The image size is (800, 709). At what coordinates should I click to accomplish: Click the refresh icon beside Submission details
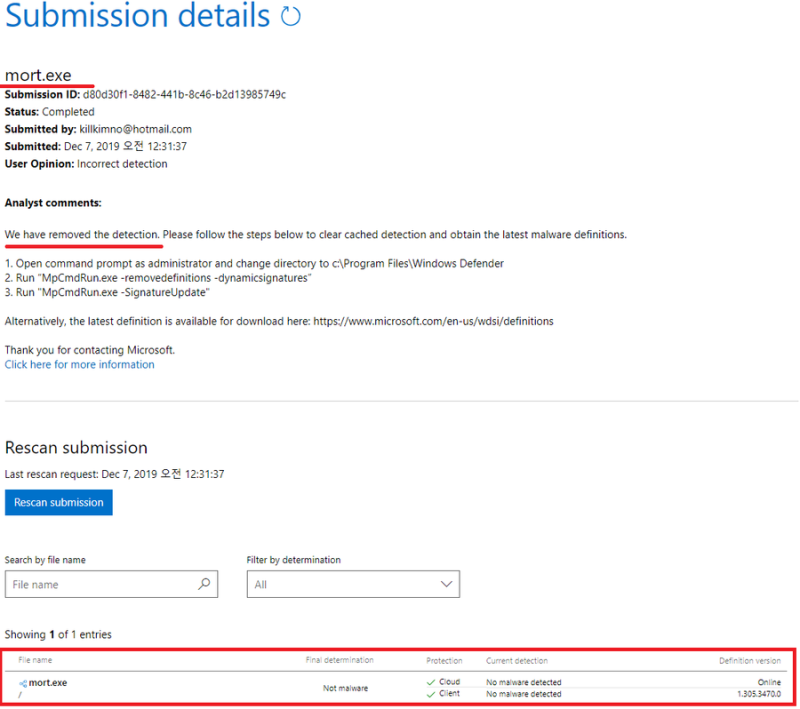[291, 16]
